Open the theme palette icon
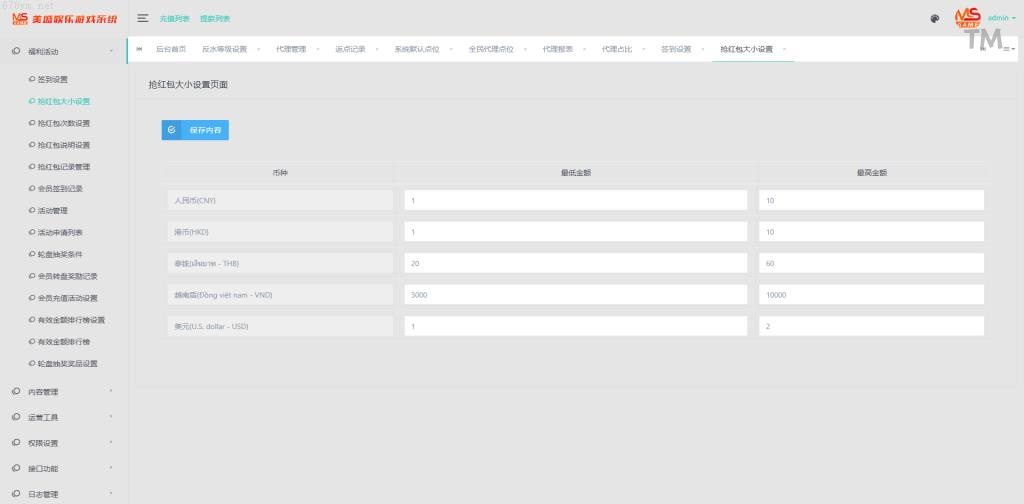This screenshot has width=1024, height=504. [935, 18]
